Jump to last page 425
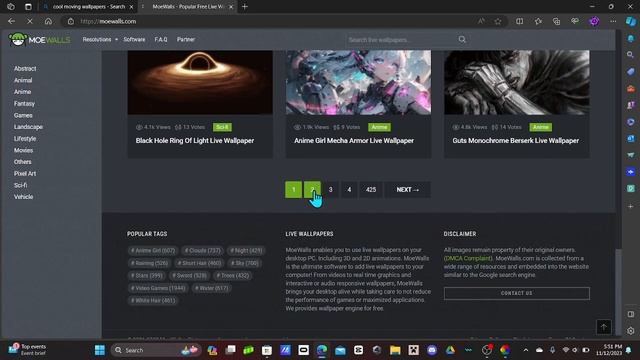This screenshot has width=640, height=360. [371, 190]
